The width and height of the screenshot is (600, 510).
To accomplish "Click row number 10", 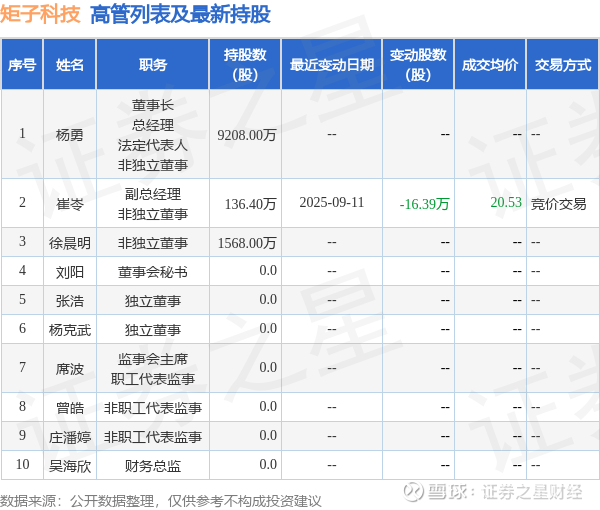I will tap(23, 464).
